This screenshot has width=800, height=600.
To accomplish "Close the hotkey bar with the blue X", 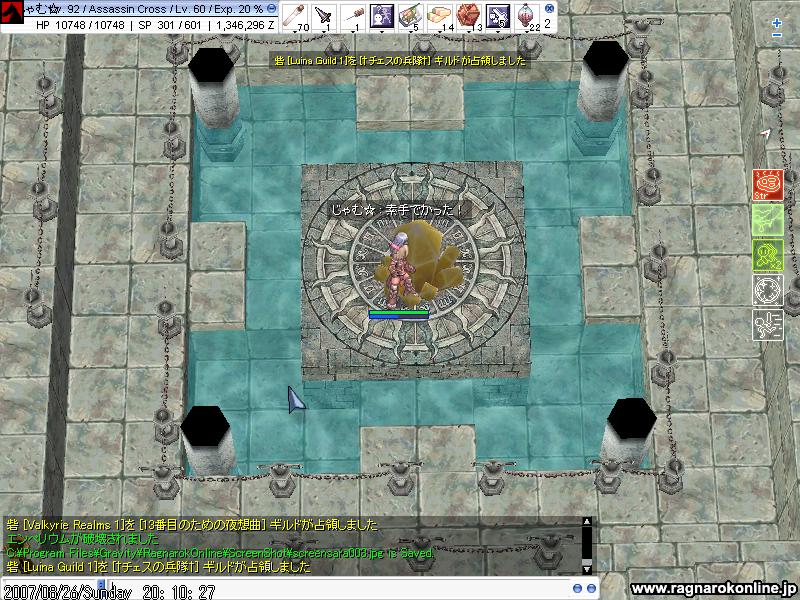I will (549, 8).
